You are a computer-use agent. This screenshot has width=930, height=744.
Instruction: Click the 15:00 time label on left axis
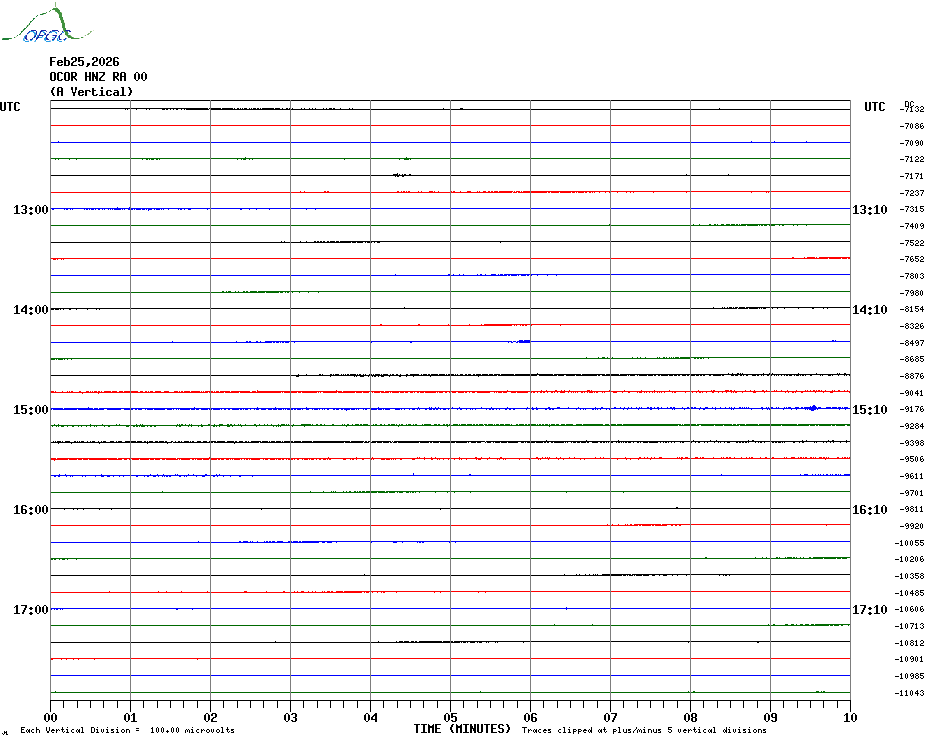click(31, 410)
